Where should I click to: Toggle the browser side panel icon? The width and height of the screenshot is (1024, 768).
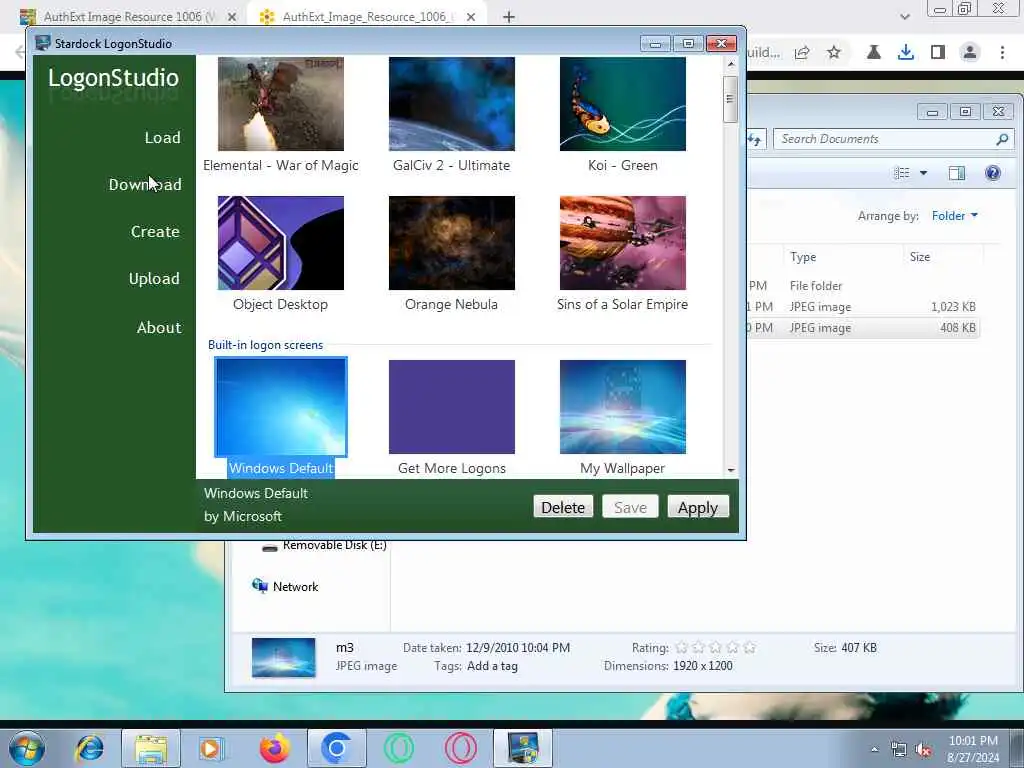coord(938,53)
